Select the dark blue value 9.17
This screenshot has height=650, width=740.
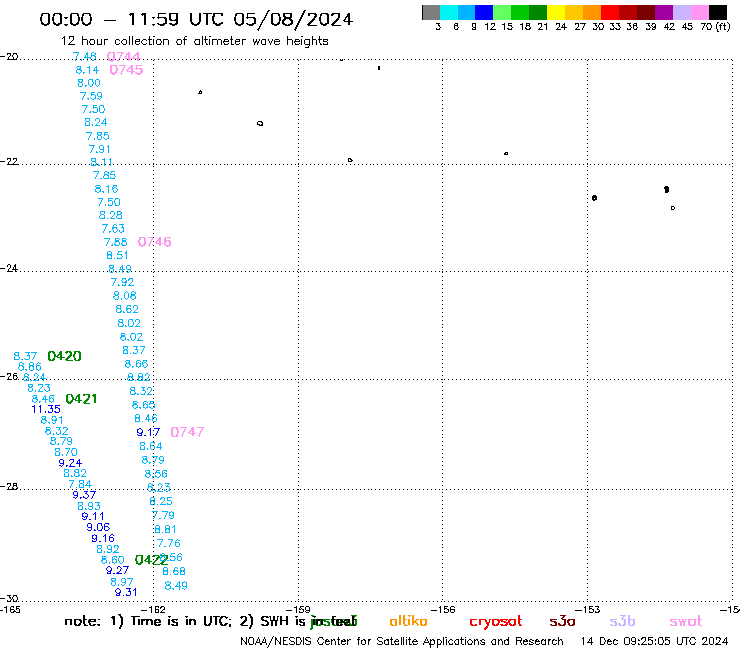148,432
